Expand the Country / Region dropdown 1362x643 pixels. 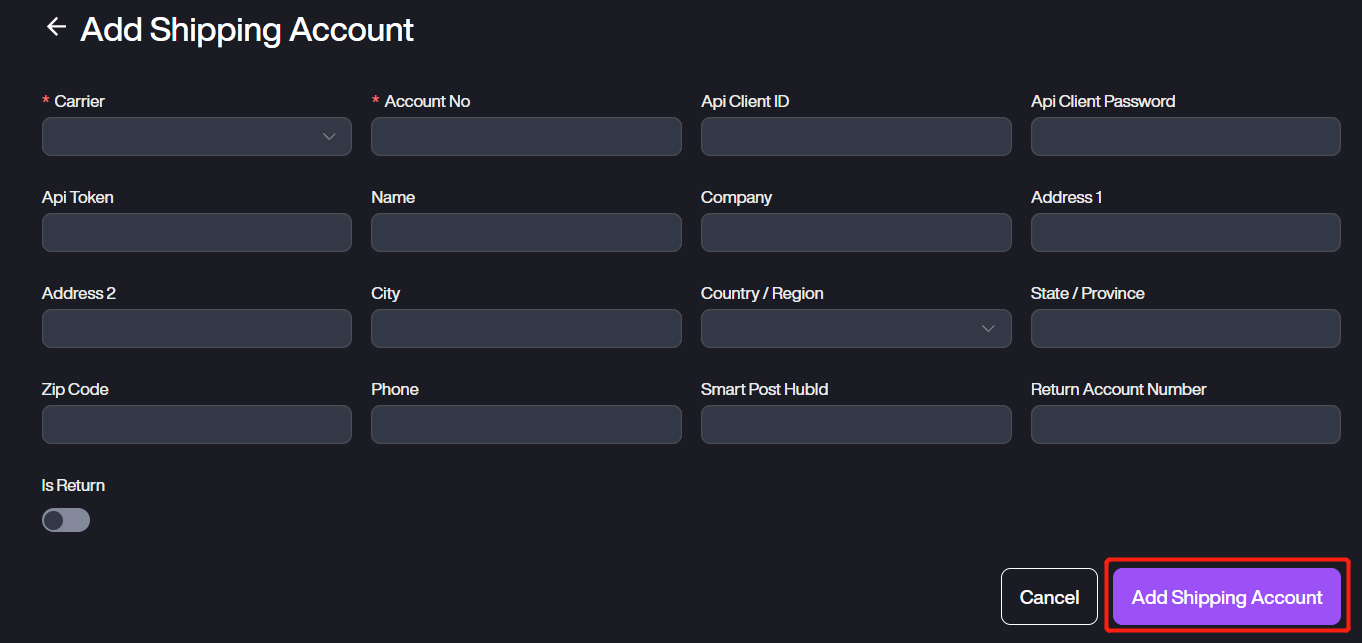856,329
